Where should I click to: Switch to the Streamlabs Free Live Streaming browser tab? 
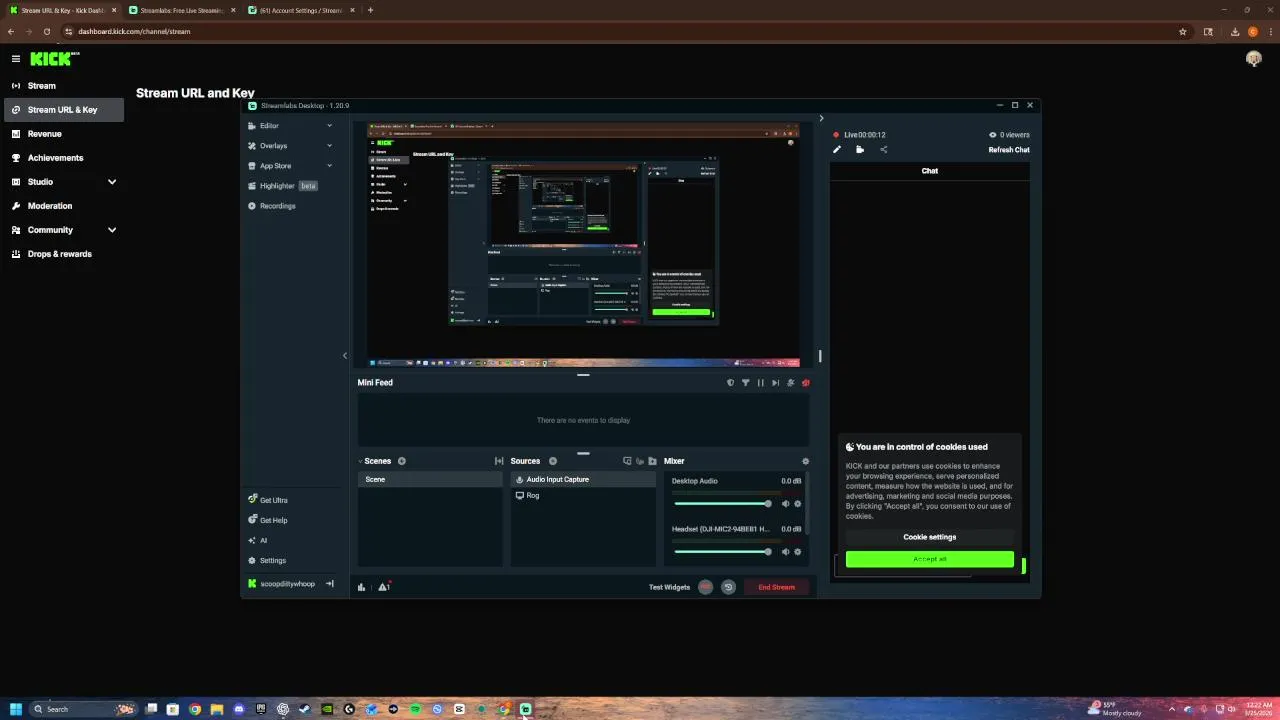point(182,10)
